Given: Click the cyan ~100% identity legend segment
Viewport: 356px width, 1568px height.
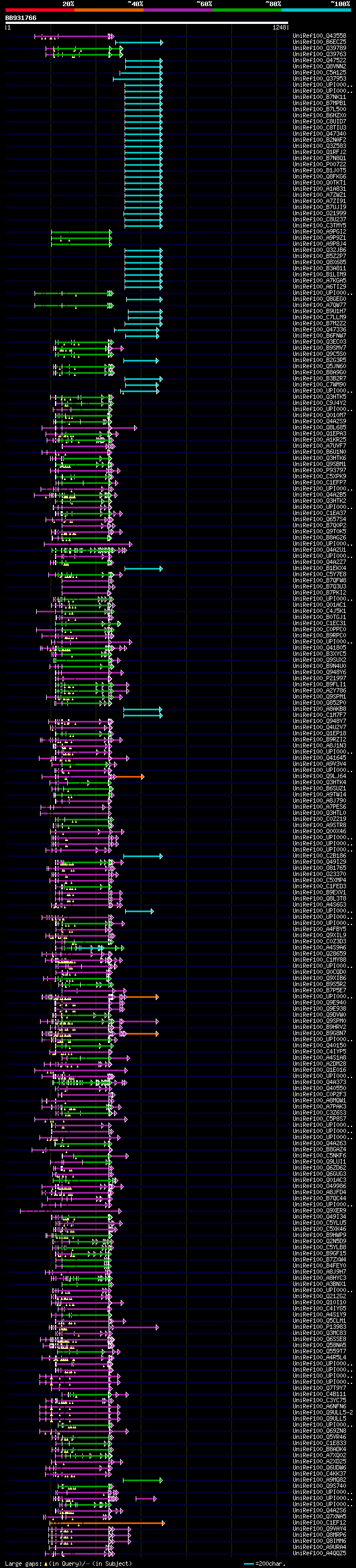Looking at the screenshot, I should point(317,11).
